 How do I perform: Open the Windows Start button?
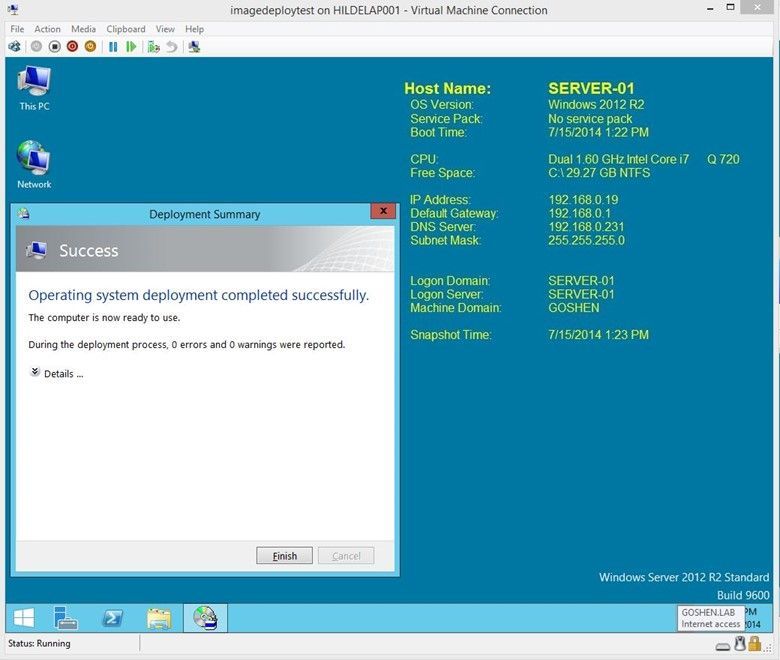(24, 618)
